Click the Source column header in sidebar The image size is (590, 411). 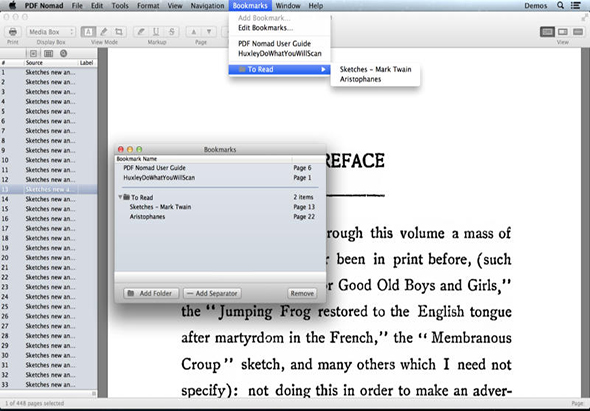[51, 63]
